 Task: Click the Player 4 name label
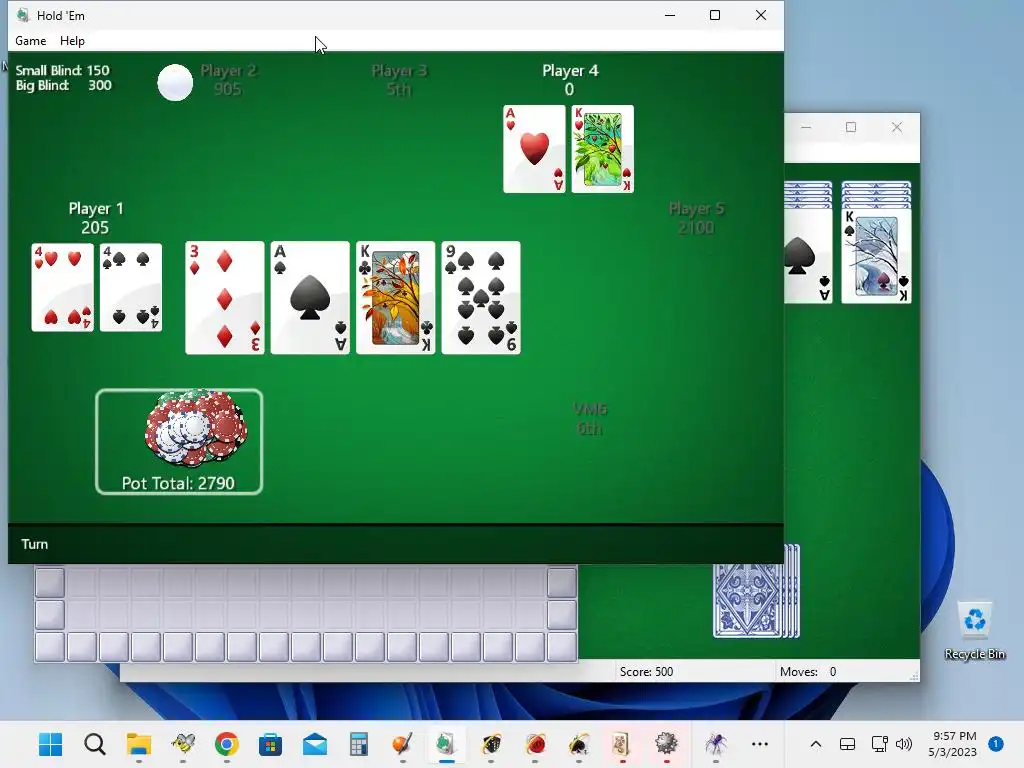(570, 71)
